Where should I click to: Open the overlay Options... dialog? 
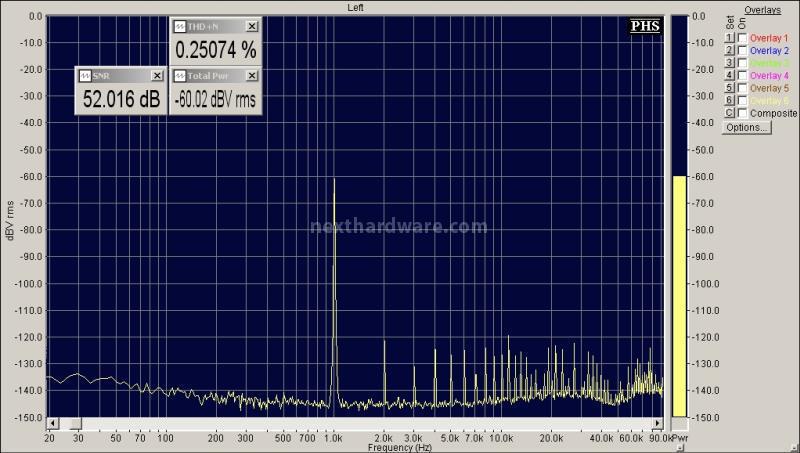[746, 128]
